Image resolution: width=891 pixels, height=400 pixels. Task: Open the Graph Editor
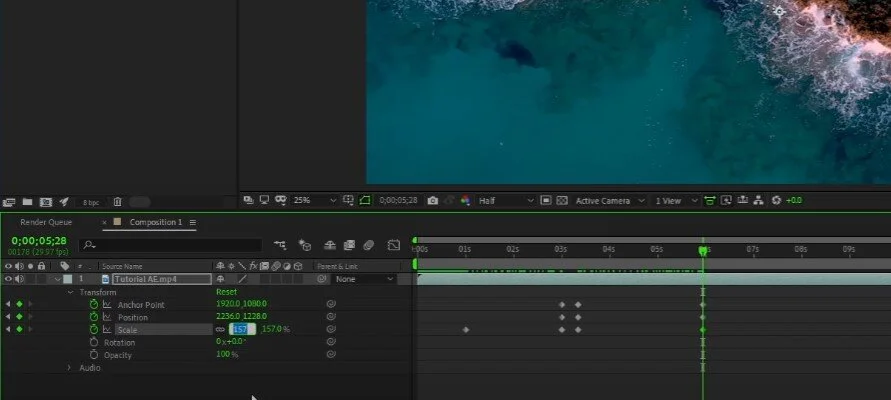394,245
